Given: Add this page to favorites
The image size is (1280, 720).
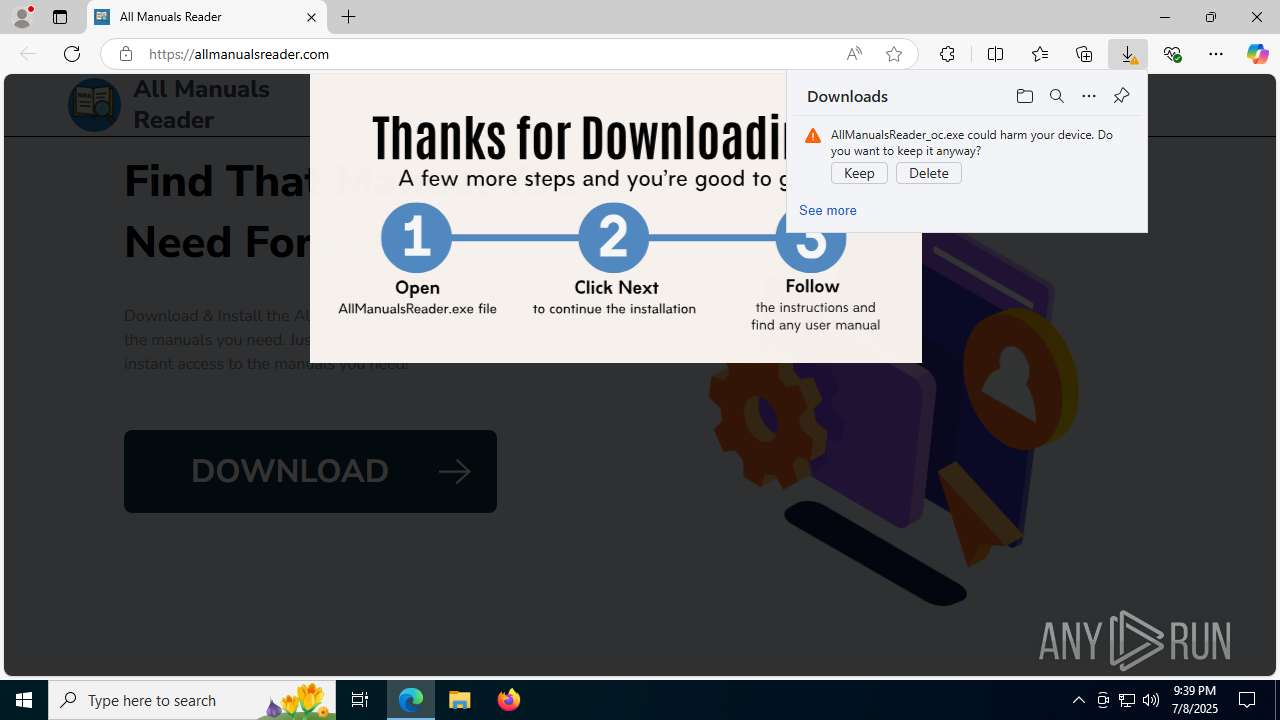Looking at the screenshot, I should (893, 54).
